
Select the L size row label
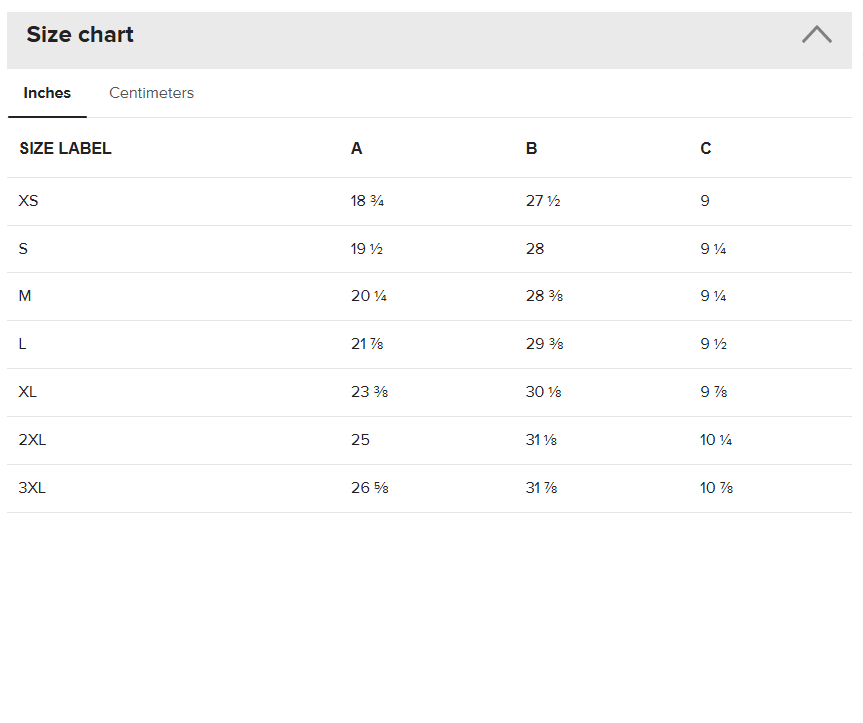(23, 344)
